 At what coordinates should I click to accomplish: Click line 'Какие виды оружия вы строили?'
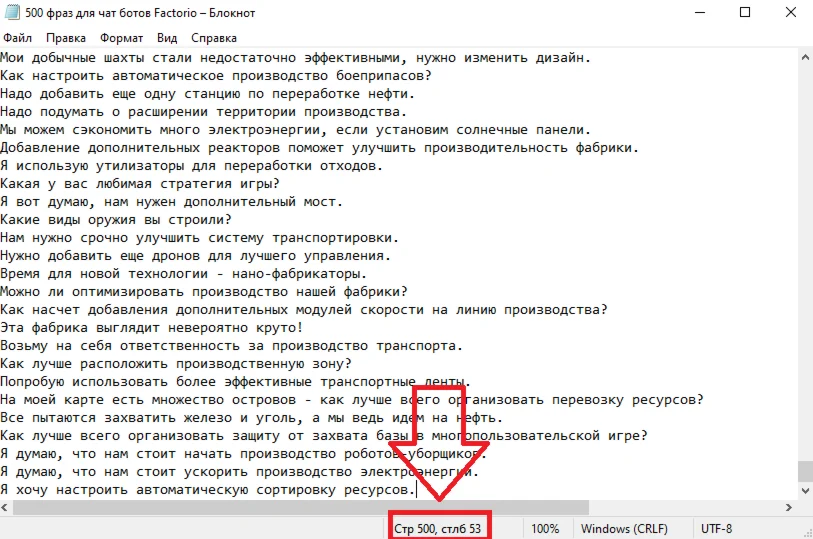coord(116,220)
